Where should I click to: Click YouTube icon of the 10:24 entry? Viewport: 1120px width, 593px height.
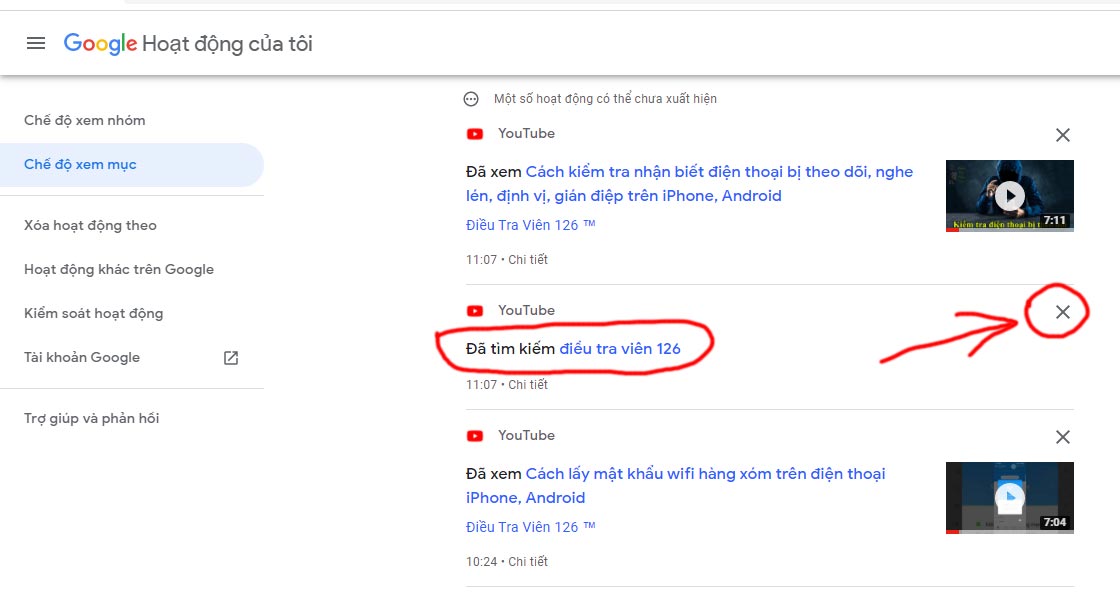click(475, 436)
